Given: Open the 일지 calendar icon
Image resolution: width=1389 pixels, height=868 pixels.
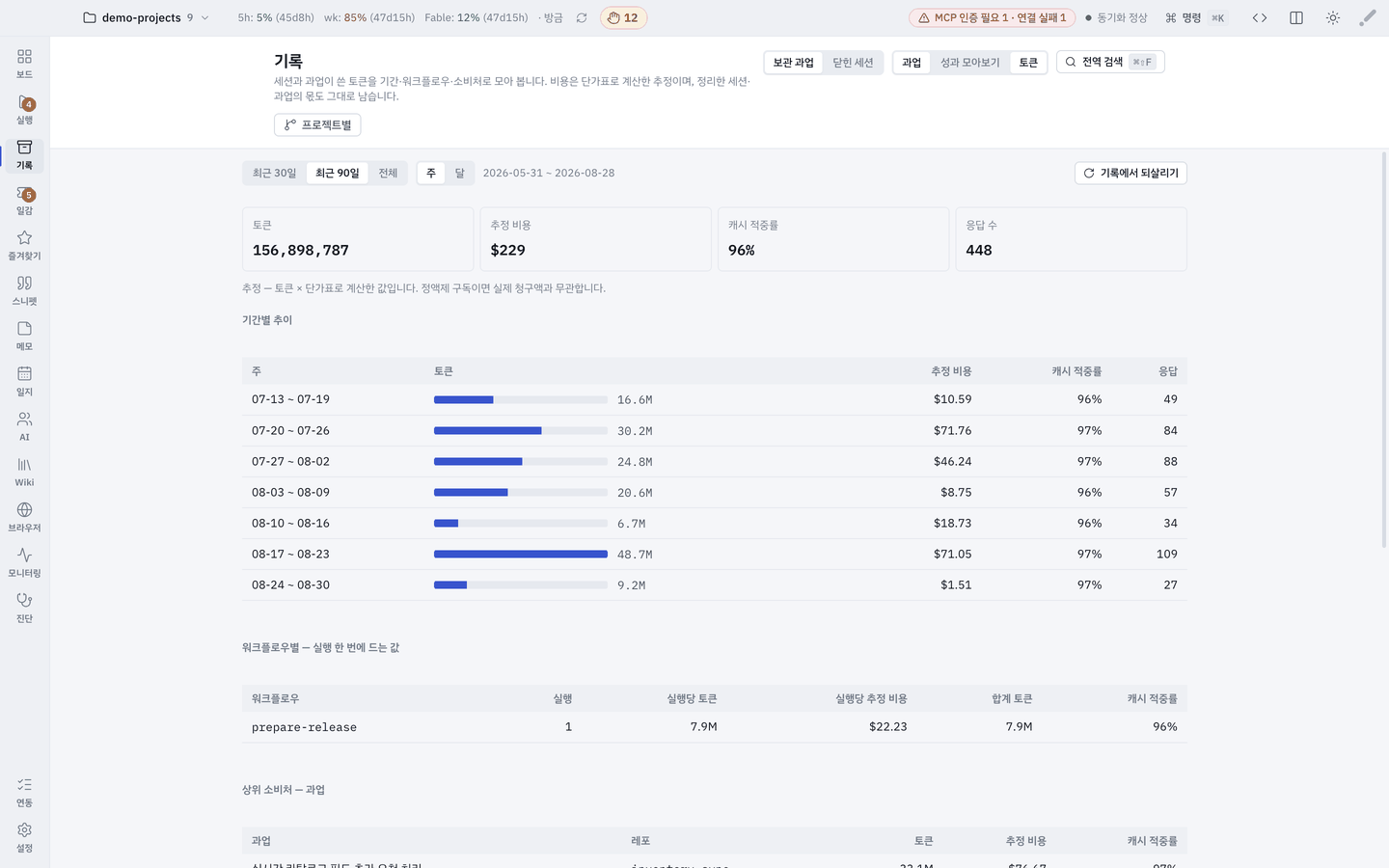Looking at the screenshot, I should pyautogui.click(x=24, y=381).
